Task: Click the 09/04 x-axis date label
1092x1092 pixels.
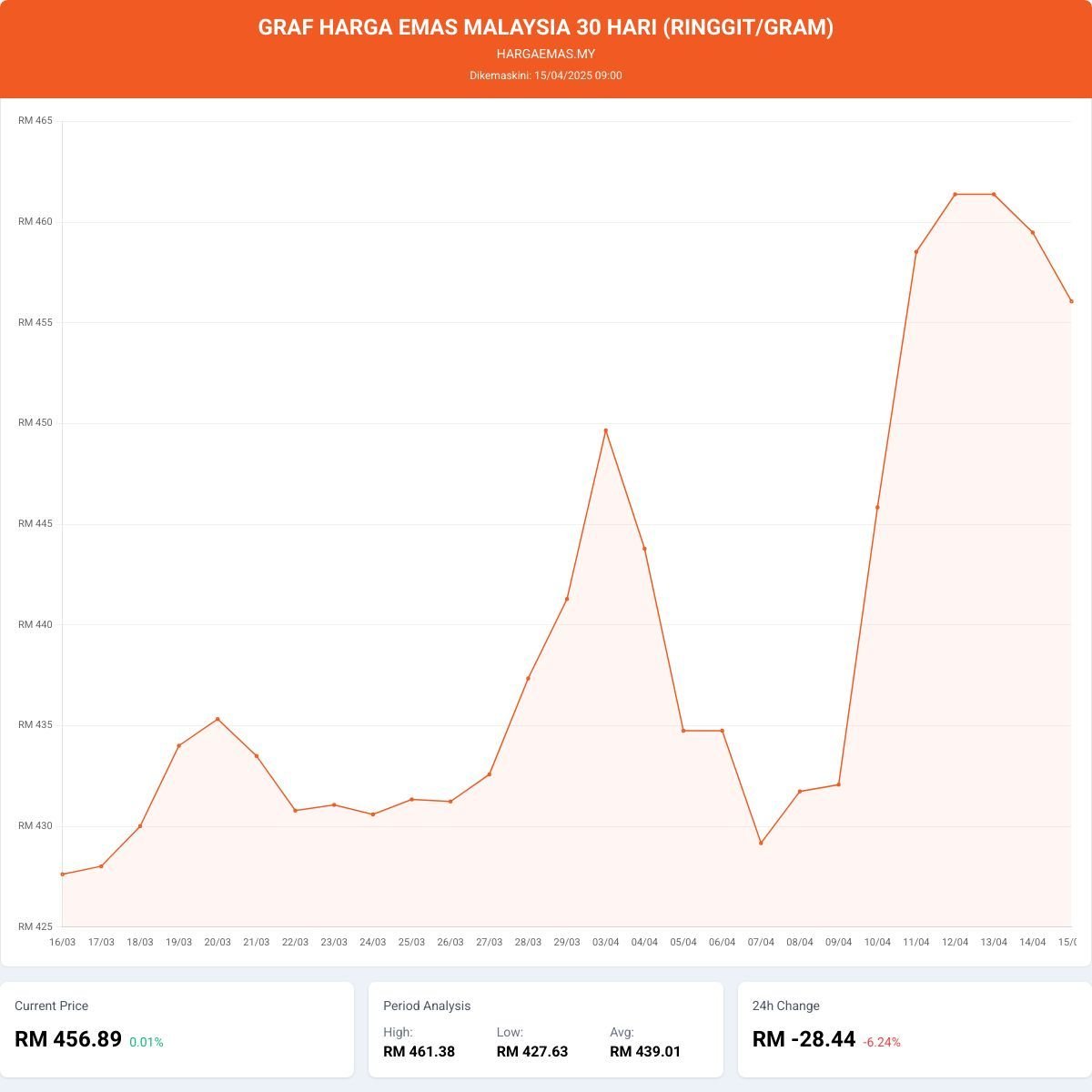Action: pyautogui.click(x=838, y=942)
